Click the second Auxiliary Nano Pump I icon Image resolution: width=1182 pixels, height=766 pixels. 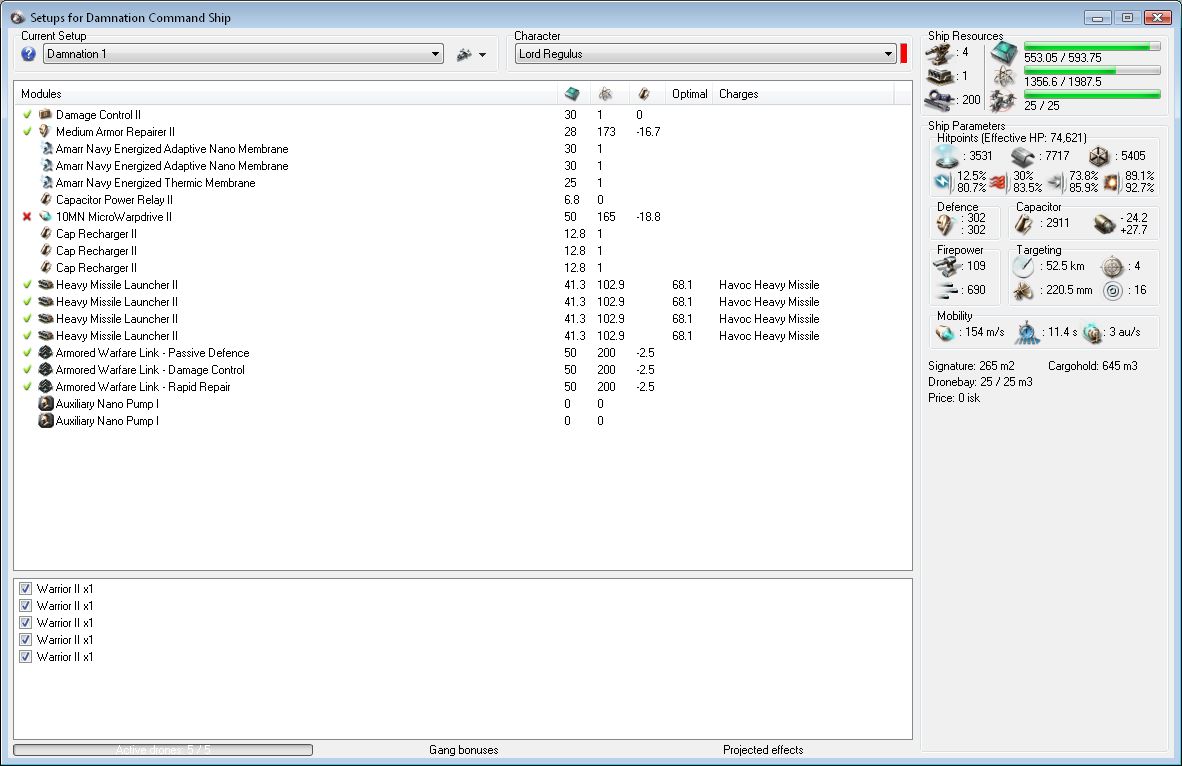(x=45, y=421)
